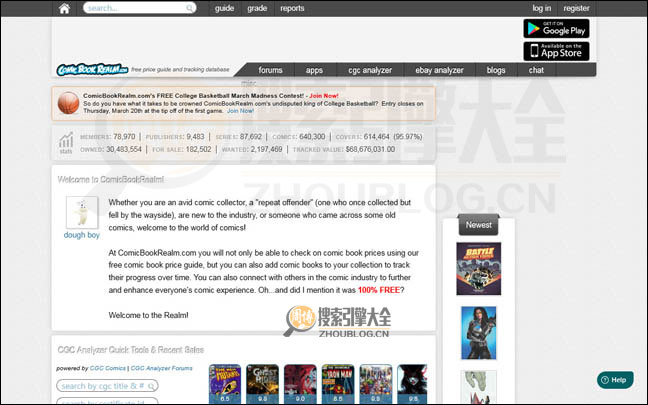648x405 pixels.
Task: Open the chat tab
Action: (536, 70)
